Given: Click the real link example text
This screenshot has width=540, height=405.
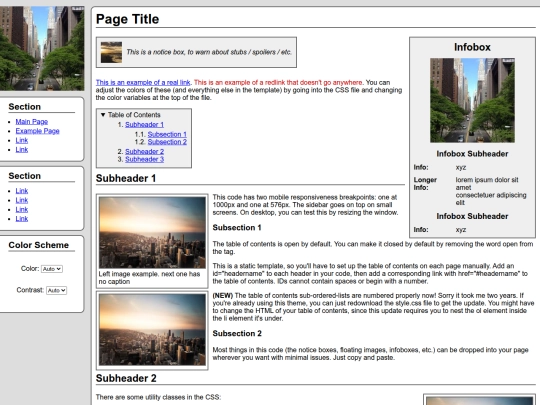Looking at the screenshot, I should 143,82.
